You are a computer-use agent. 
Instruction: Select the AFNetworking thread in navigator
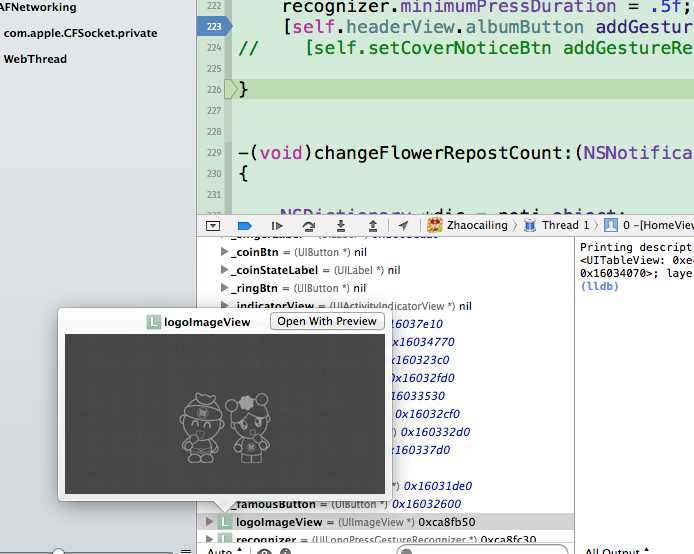pyautogui.click(x=38, y=7)
